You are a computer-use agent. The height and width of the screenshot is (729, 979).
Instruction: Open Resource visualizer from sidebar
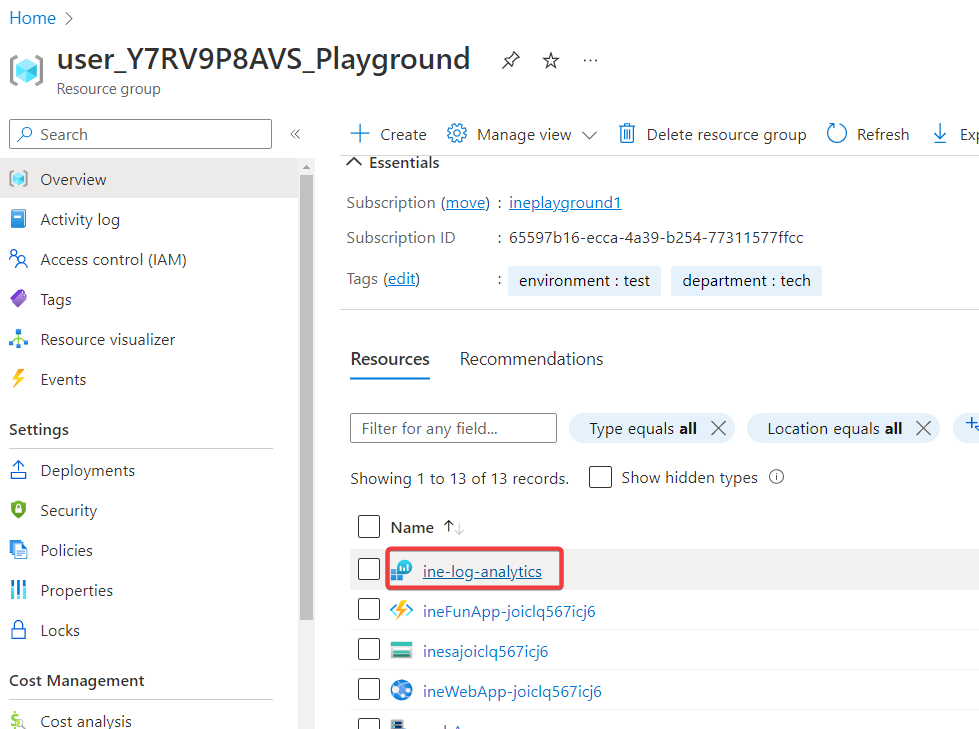pos(107,340)
